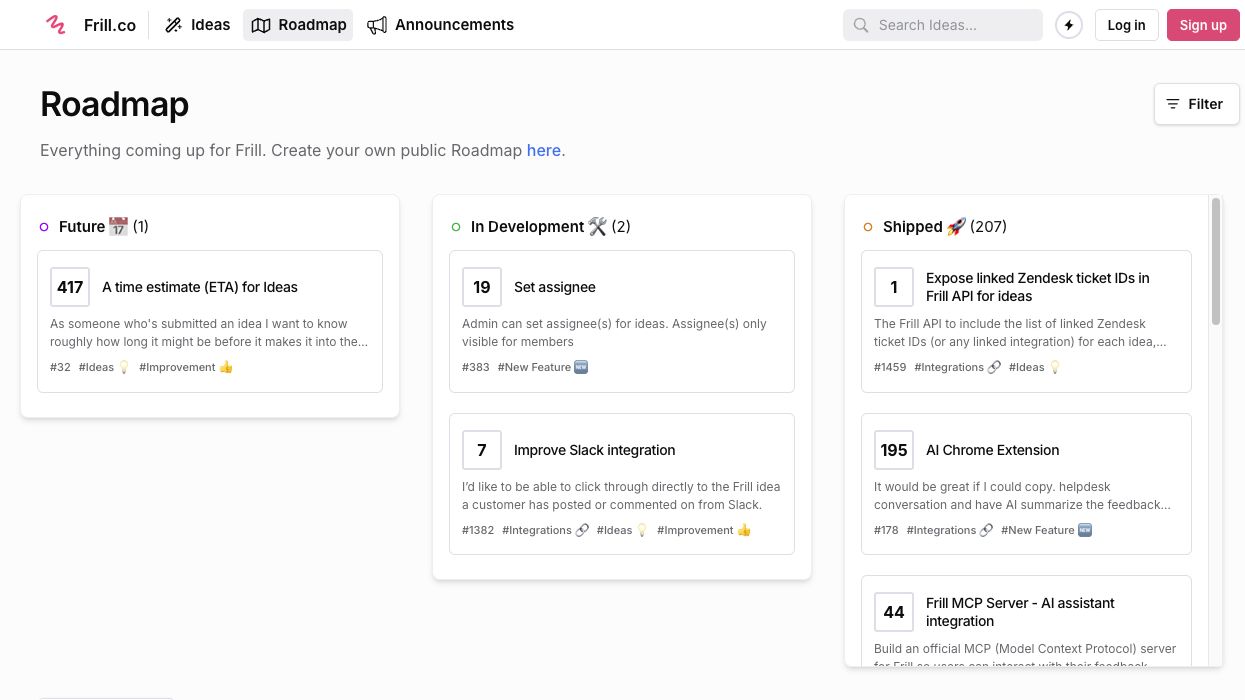1245x700 pixels.
Task: Open 'Improve Slack integration' idea title
Action: pos(595,450)
